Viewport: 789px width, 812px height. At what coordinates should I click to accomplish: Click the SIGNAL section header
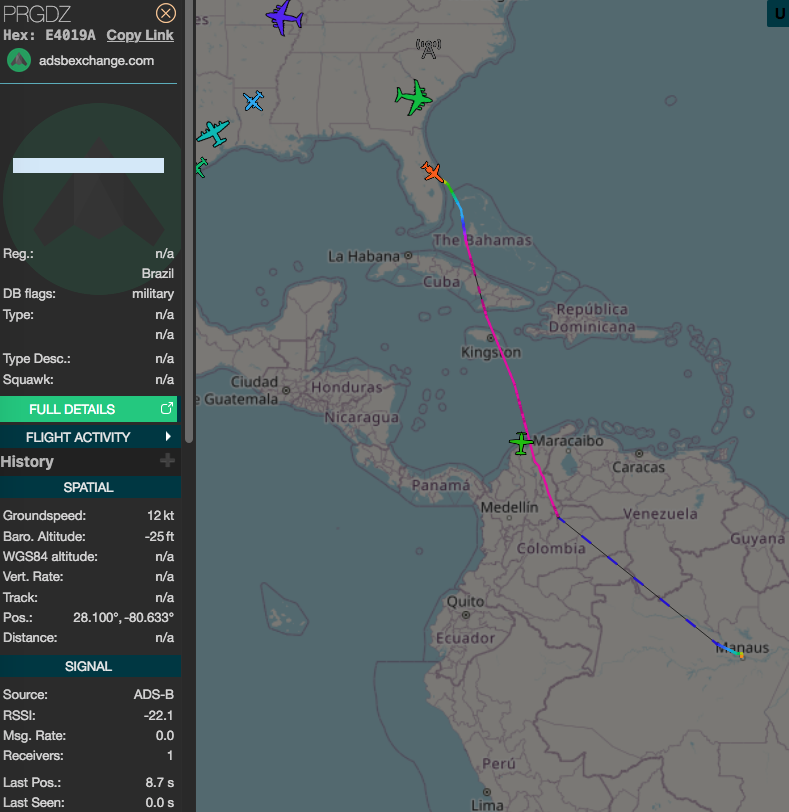click(89, 666)
